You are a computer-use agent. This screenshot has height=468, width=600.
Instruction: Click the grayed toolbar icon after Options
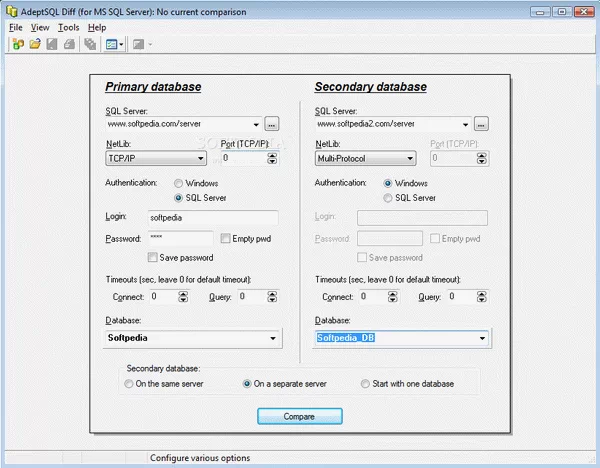tap(138, 45)
